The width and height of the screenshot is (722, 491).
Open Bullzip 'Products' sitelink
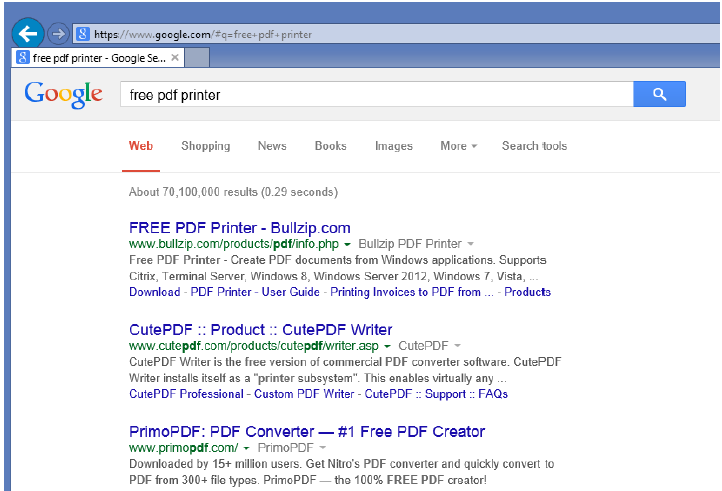pos(528,292)
